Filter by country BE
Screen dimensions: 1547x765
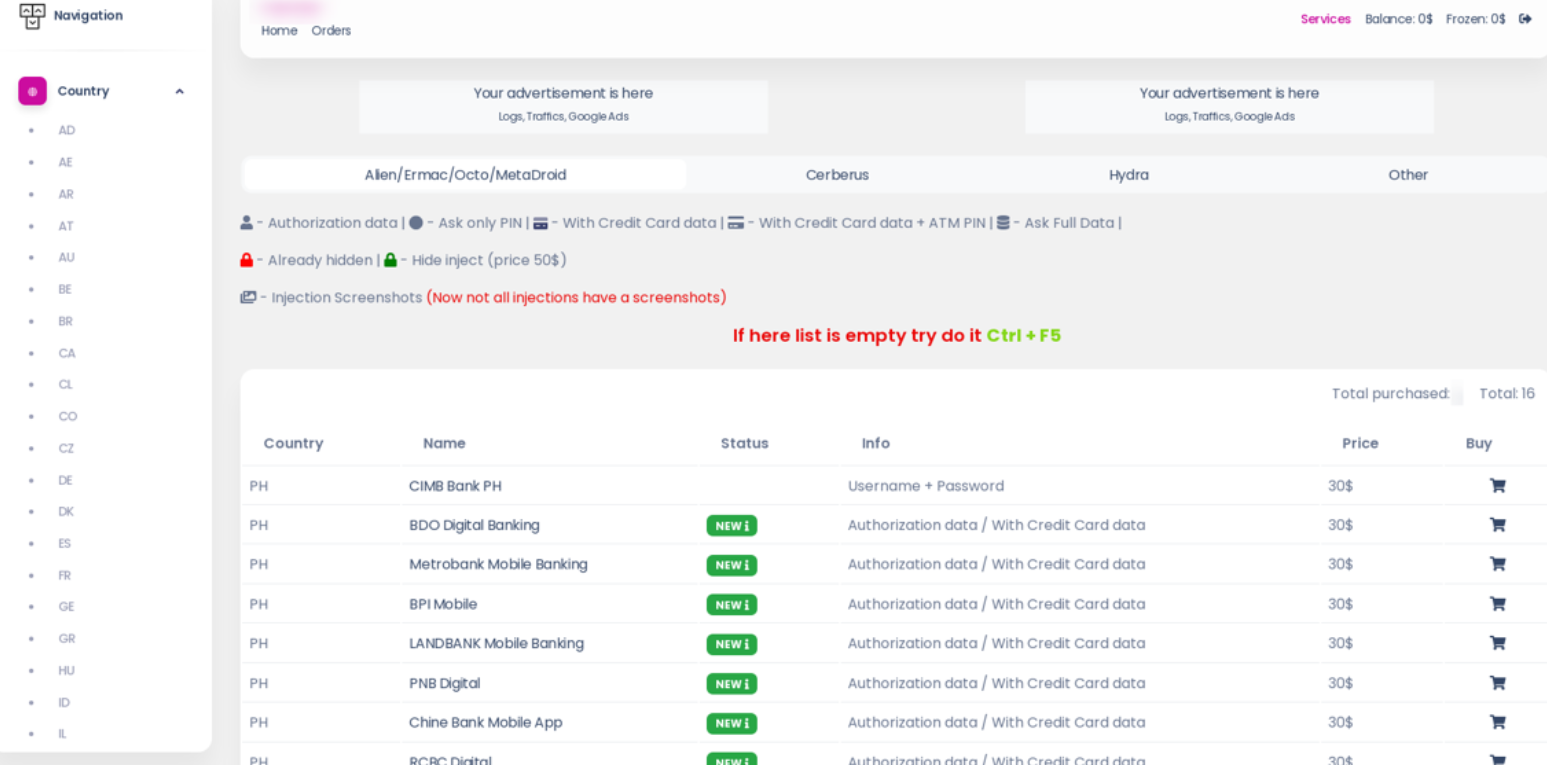(x=65, y=290)
